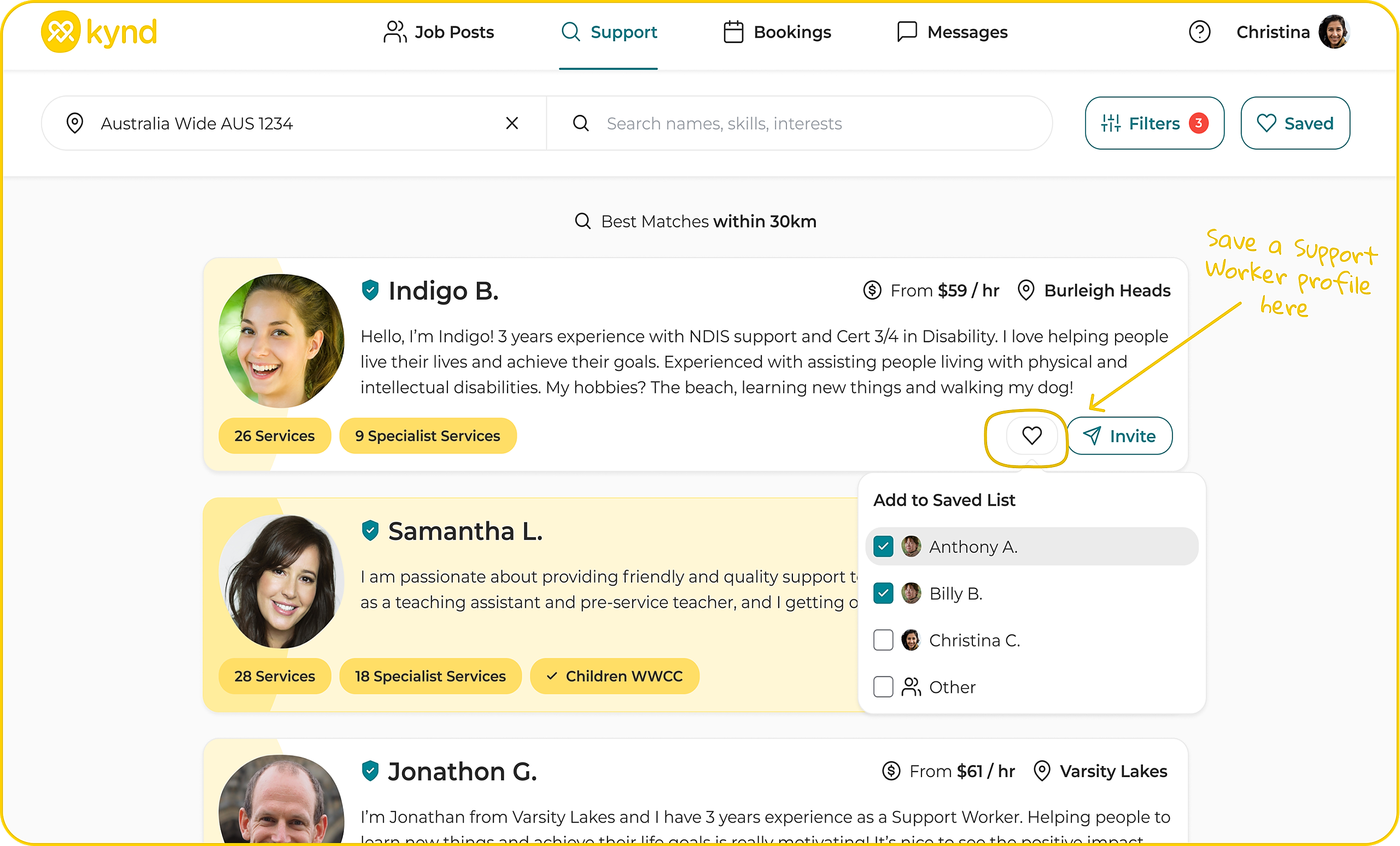Clear the location with the X icon
1400x846 pixels.
coord(511,123)
